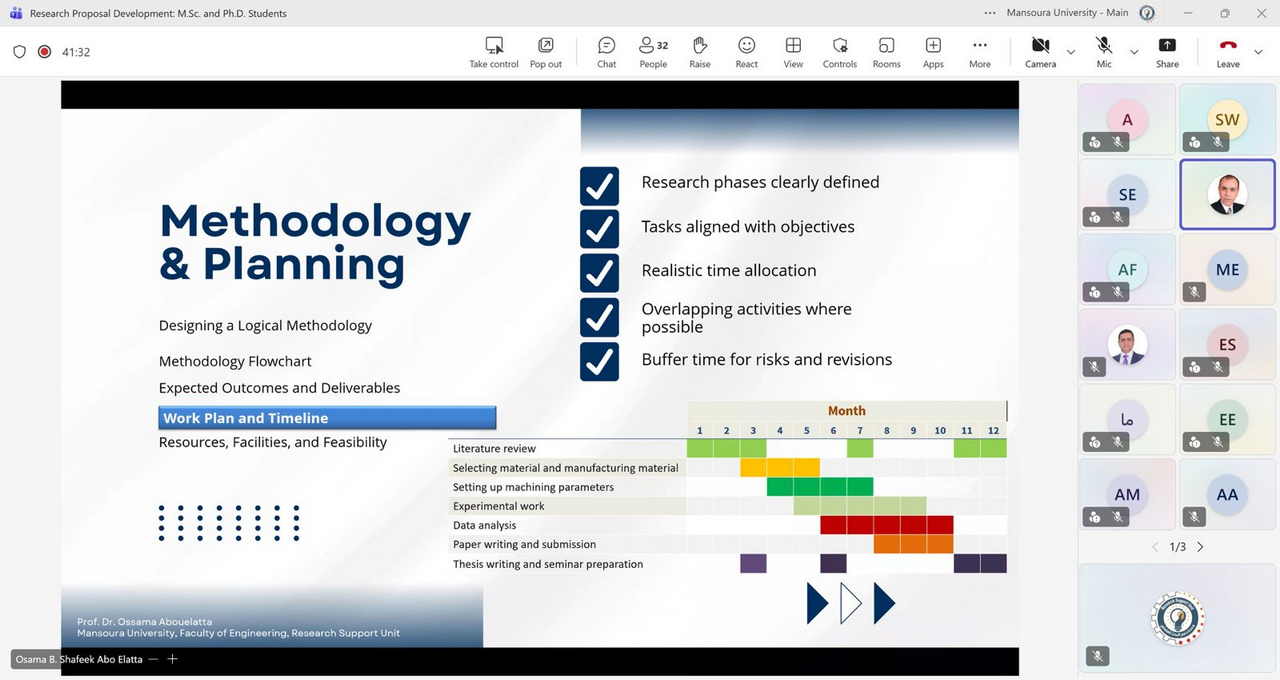1280x680 pixels.
Task: Leave the meeting
Action: point(1228,52)
